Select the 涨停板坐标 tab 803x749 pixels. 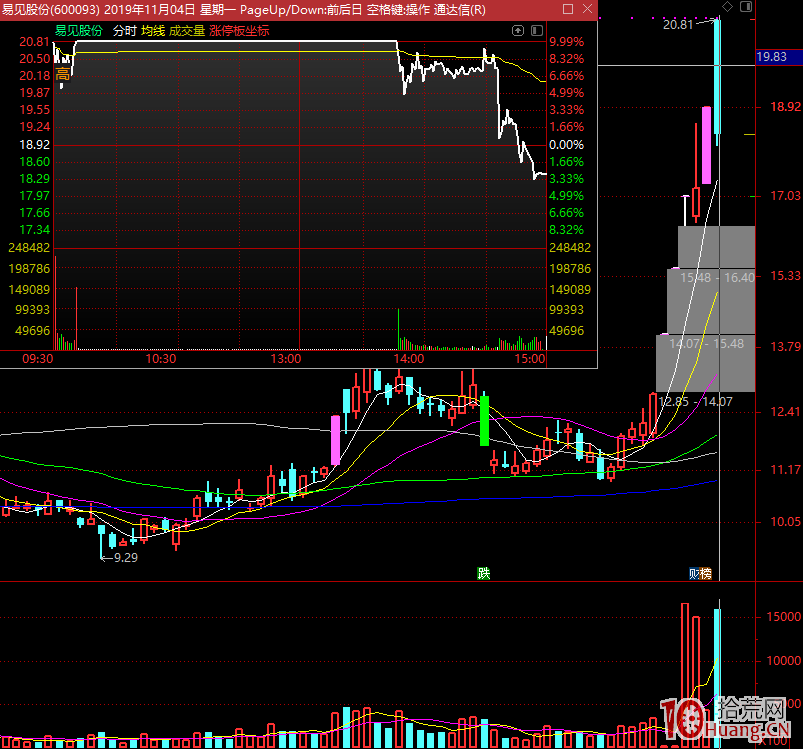(x=239, y=31)
